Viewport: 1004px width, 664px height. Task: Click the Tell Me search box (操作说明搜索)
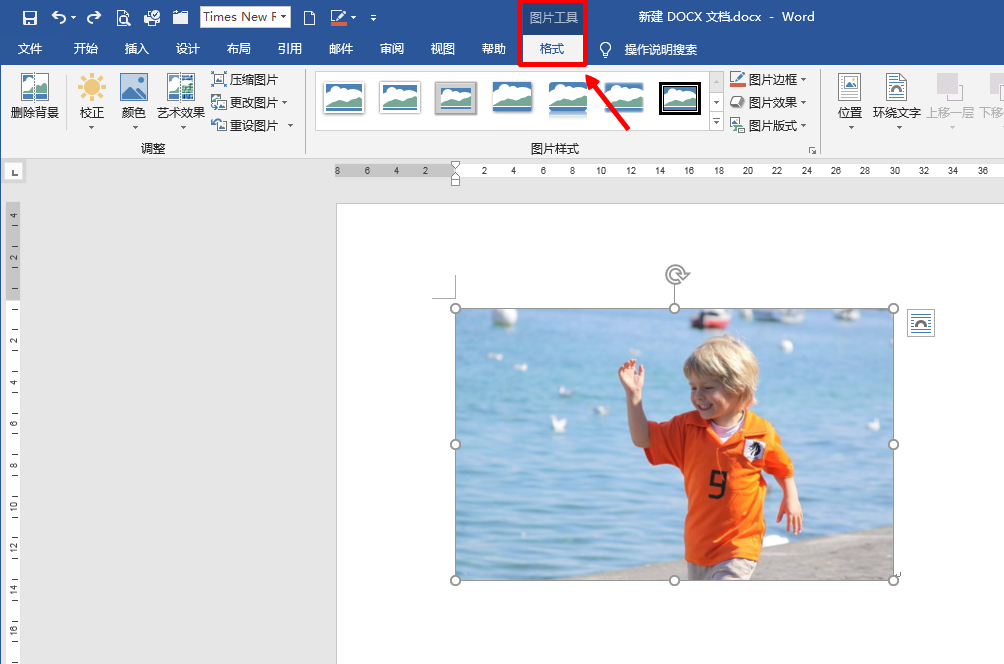click(661, 49)
